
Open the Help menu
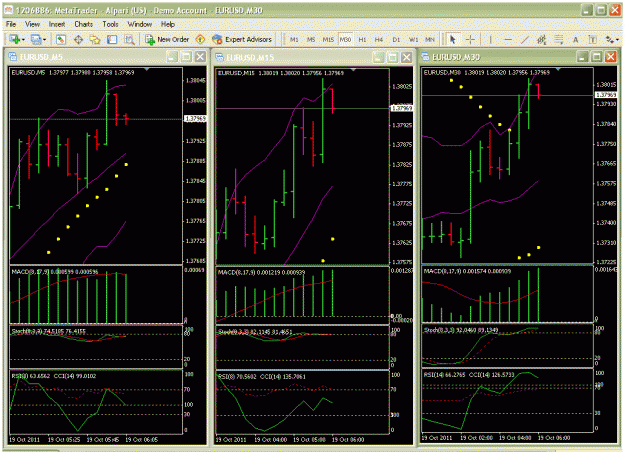tap(168, 24)
